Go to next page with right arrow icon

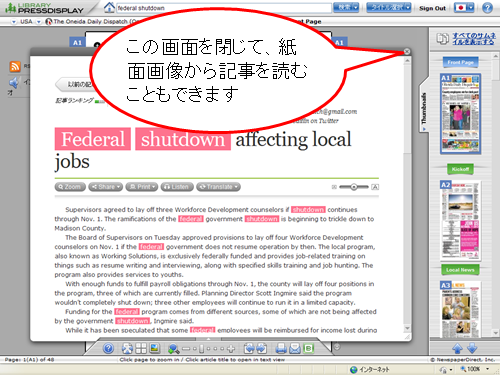pos(261,349)
